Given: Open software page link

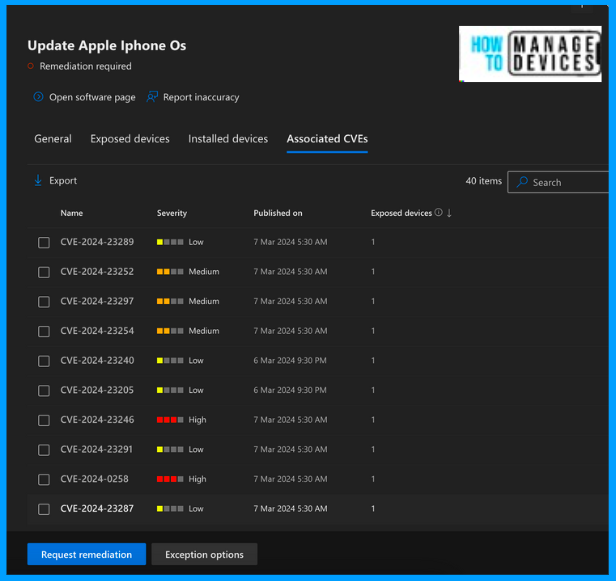Looking at the screenshot, I should tap(92, 97).
